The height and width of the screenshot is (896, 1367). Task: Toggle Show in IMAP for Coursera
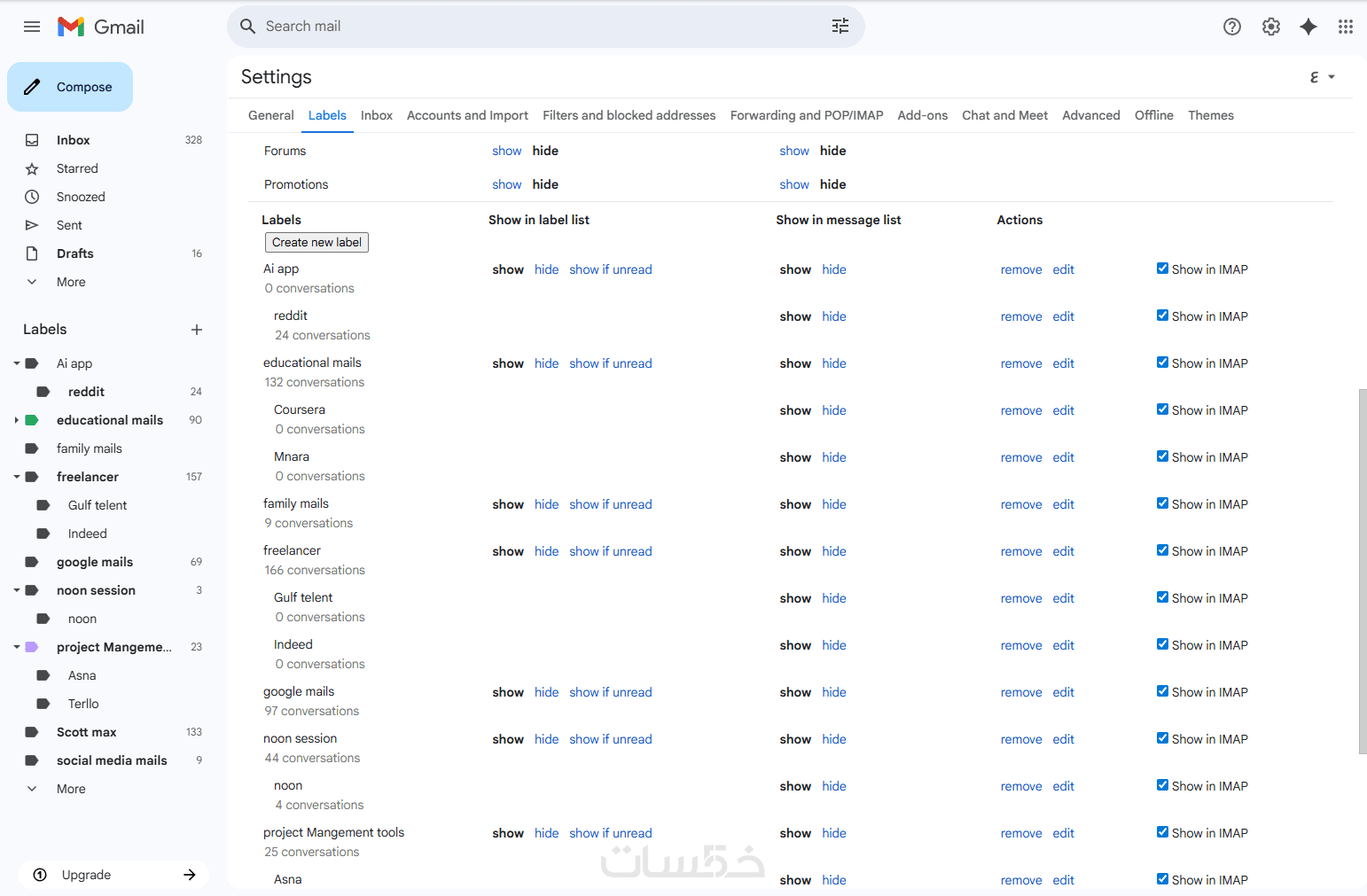1162,409
